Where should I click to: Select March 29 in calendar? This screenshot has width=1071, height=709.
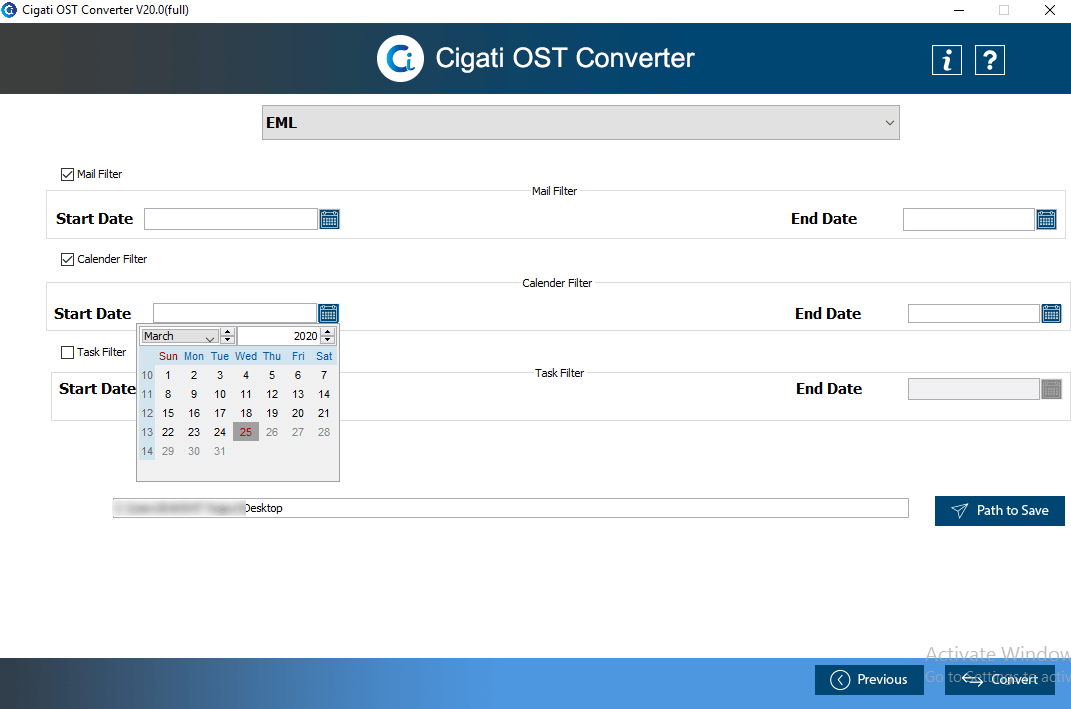tap(168, 451)
